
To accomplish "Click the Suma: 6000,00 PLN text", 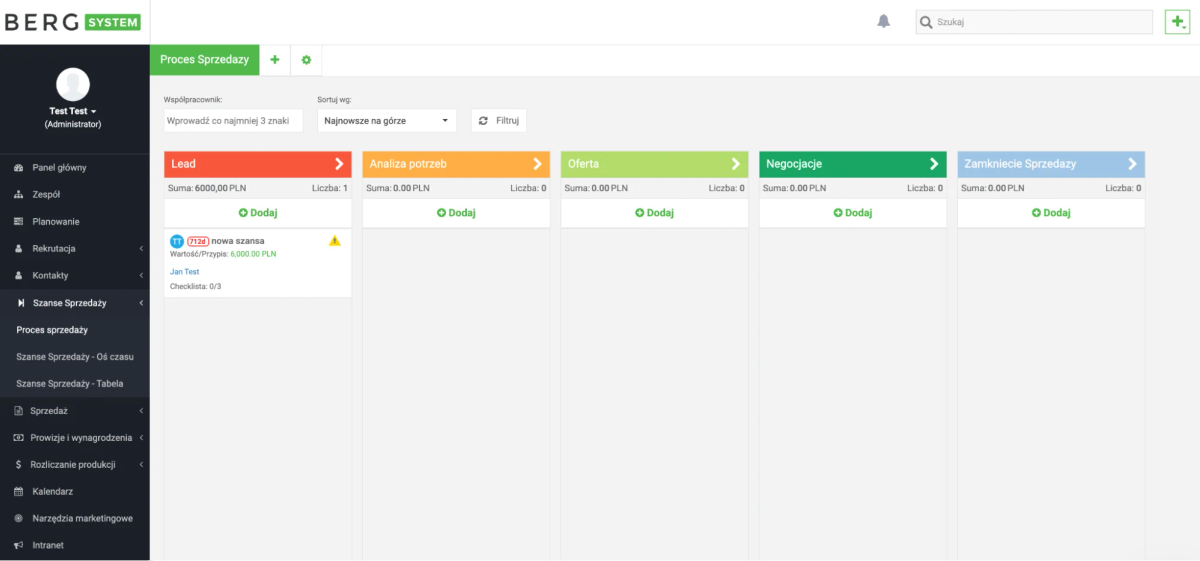I will (206, 188).
